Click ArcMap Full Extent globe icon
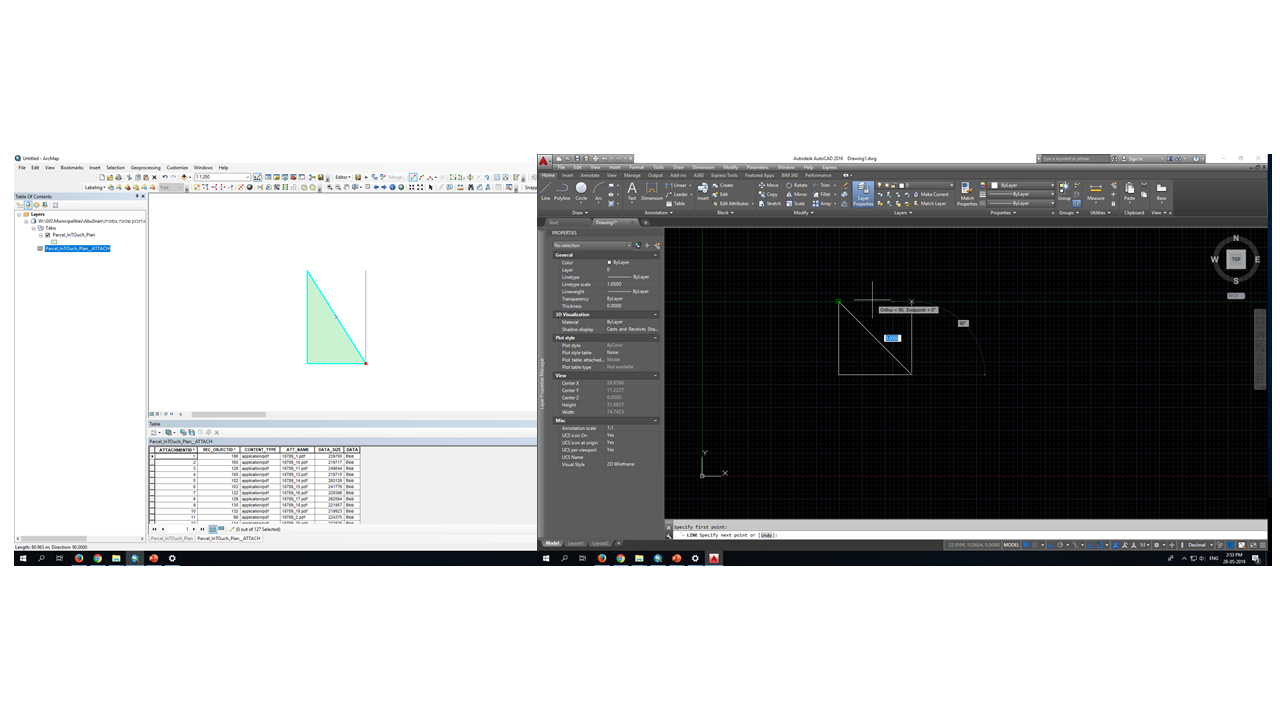1280x720 pixels. coord(402,187)
